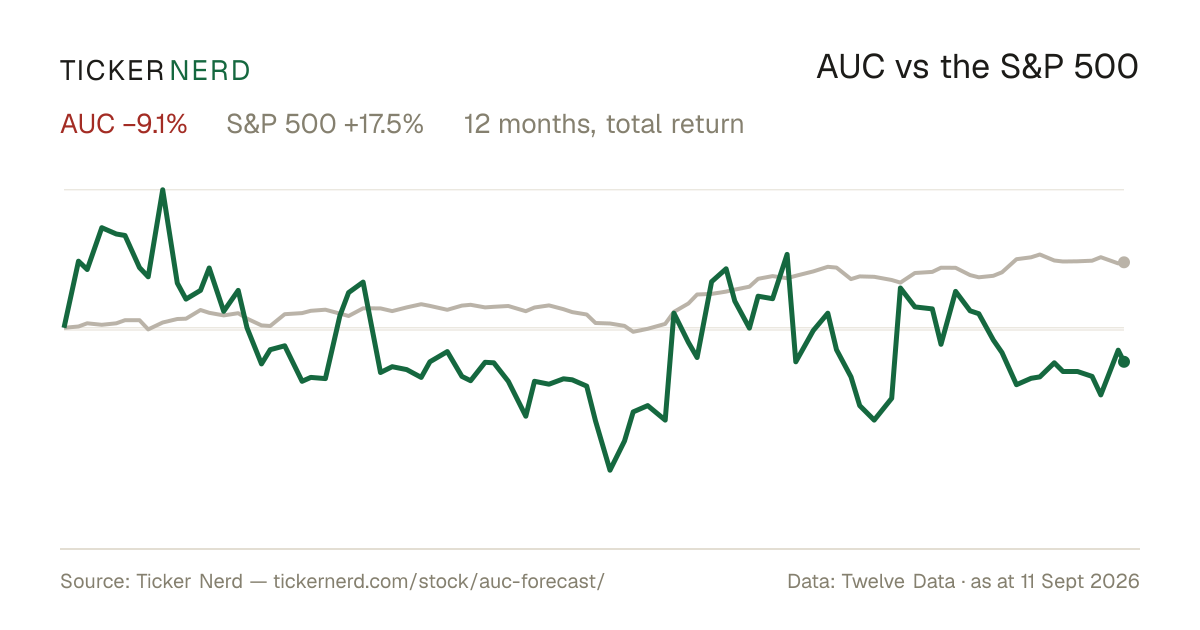This screenshot has height=630, width=1200.
Task: Click the lowest trough of the AUC line
Action: tap(610, 469)
